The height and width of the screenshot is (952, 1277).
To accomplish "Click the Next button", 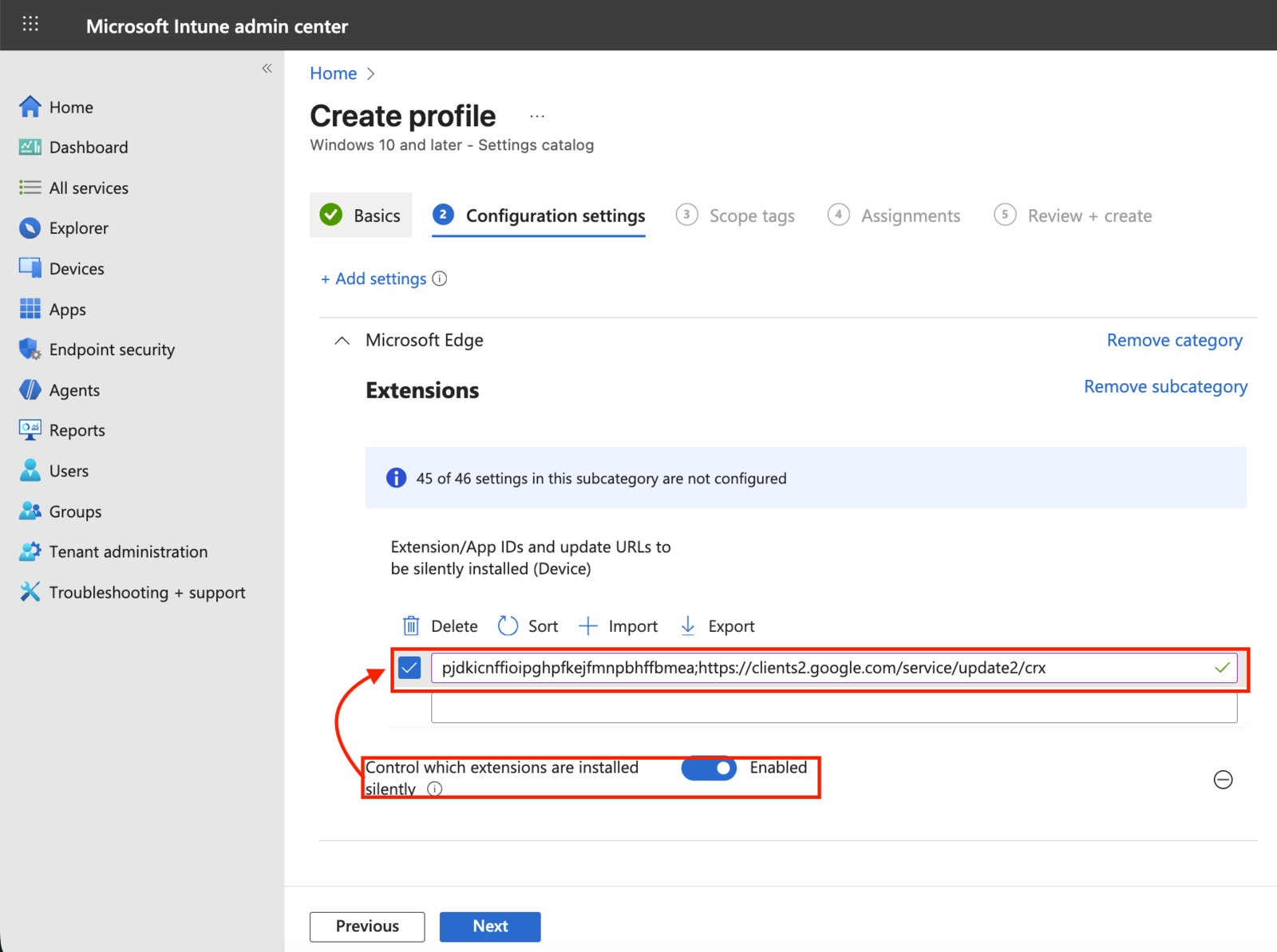I will click(x=489, y=926).
